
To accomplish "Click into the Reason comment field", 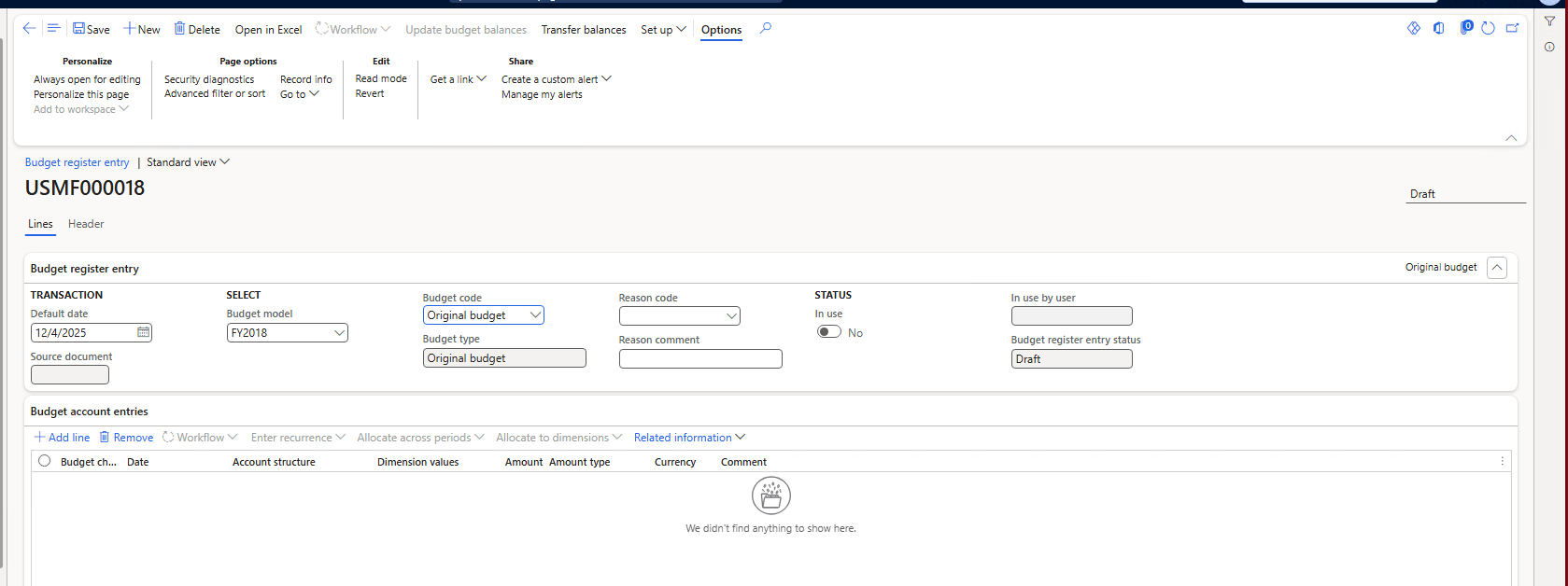I will tap(699, 359).
